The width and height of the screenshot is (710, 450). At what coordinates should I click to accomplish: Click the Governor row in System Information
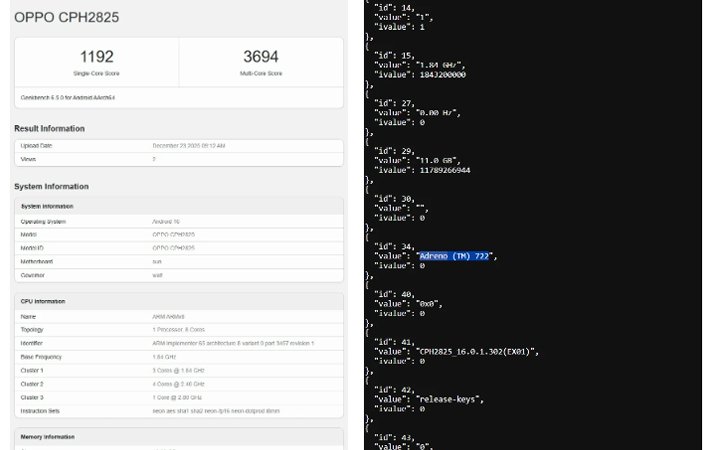tap(178, 275)
